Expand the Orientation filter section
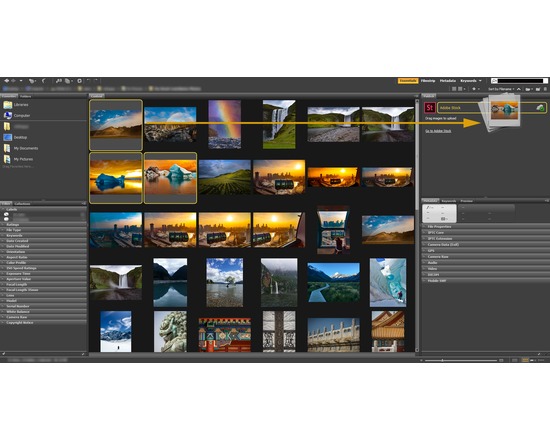 pos(43,252)
